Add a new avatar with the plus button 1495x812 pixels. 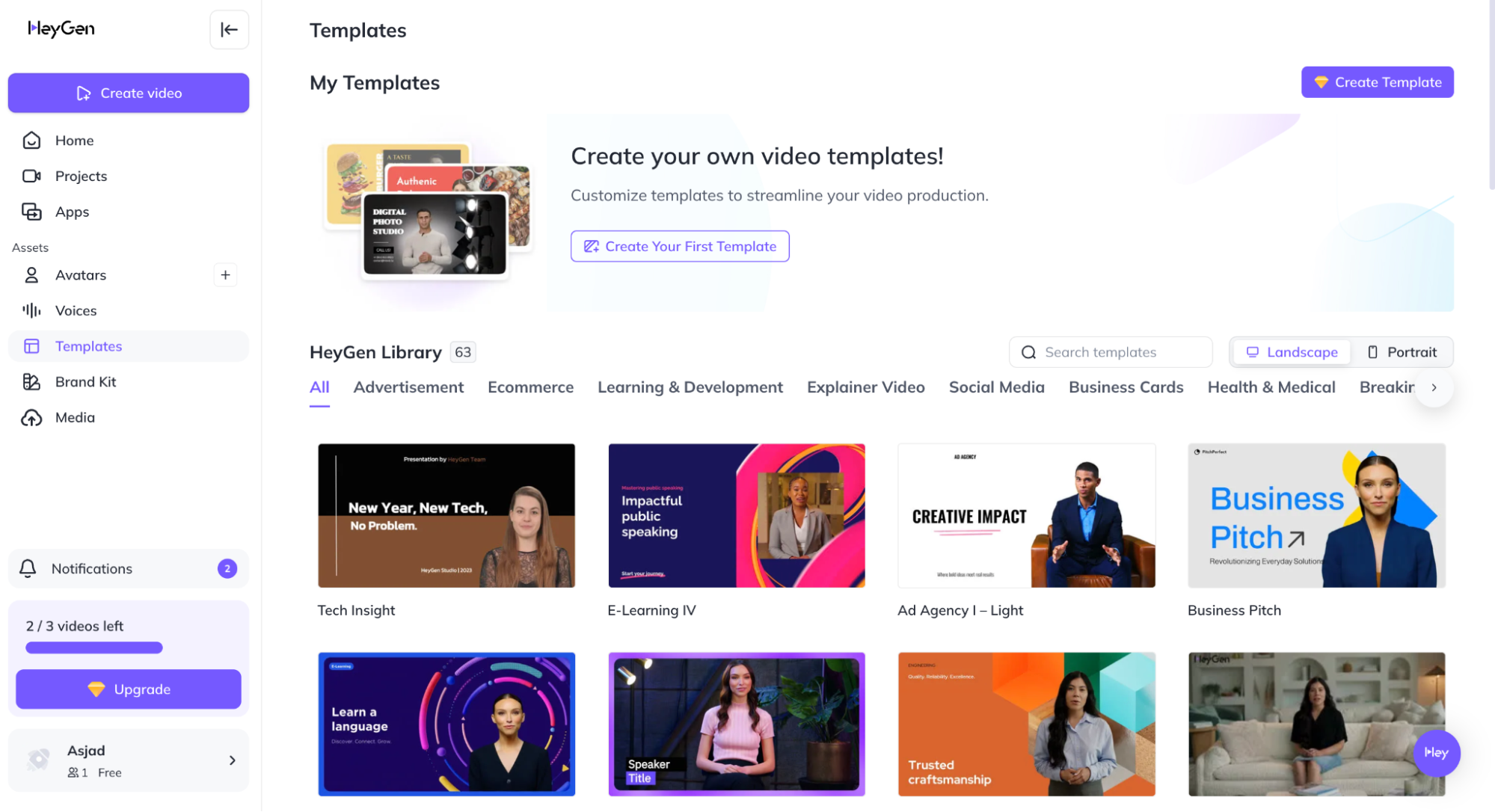point(224,275)
